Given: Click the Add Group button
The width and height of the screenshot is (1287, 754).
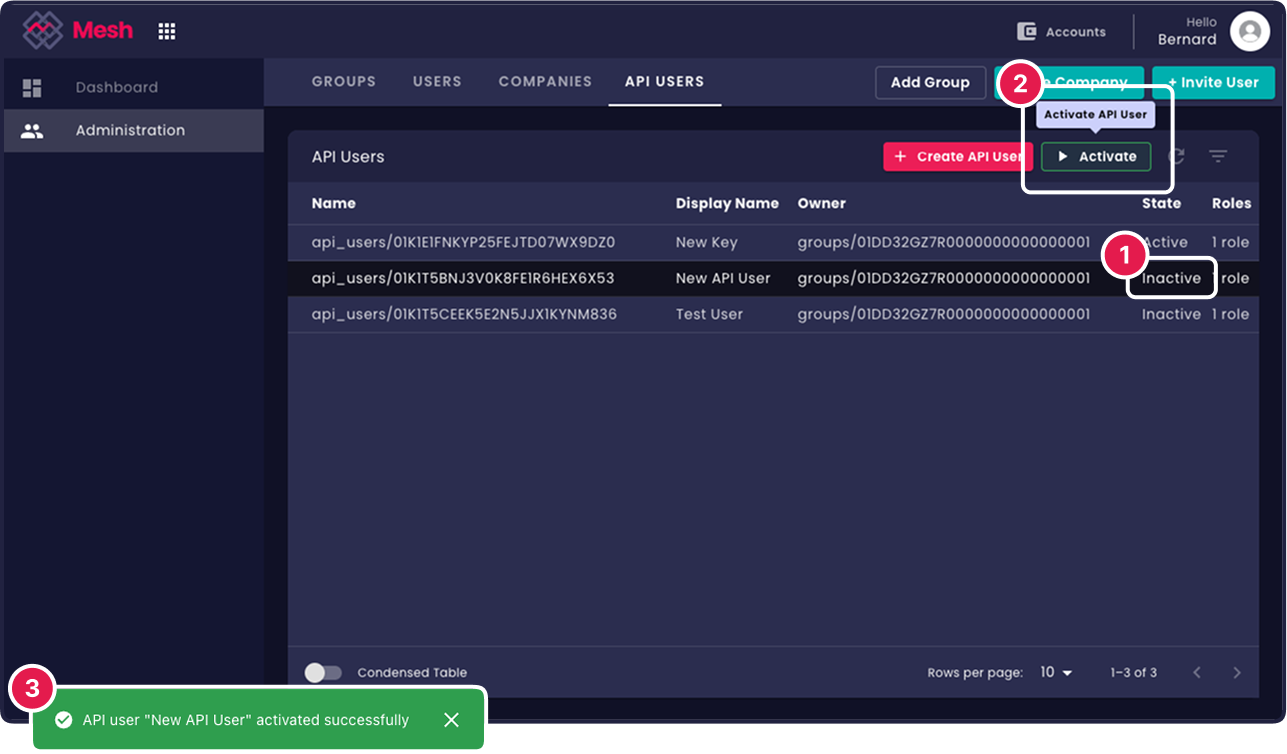Looking at the screenshot, I should pos(930,82).
